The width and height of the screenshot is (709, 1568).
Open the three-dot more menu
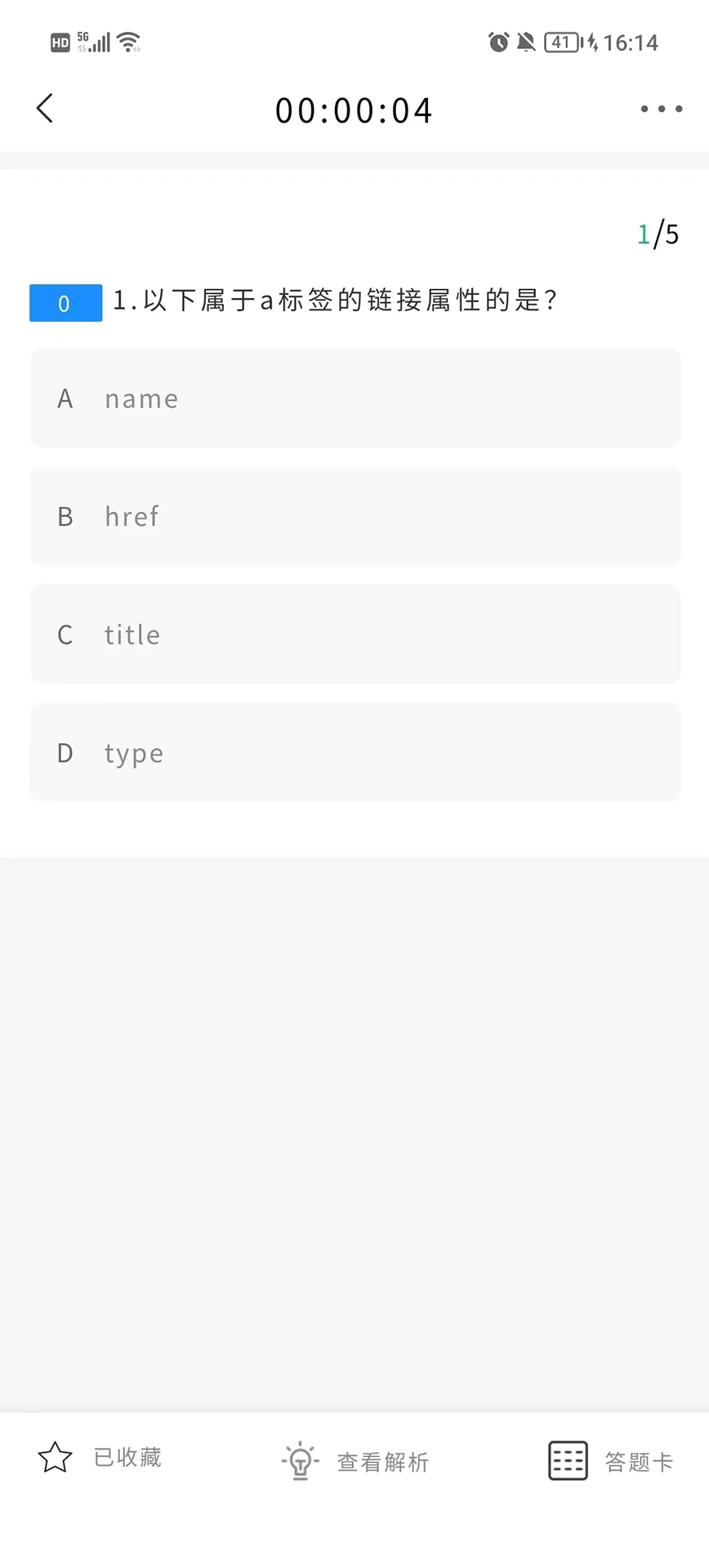click(x=661, y=109)
